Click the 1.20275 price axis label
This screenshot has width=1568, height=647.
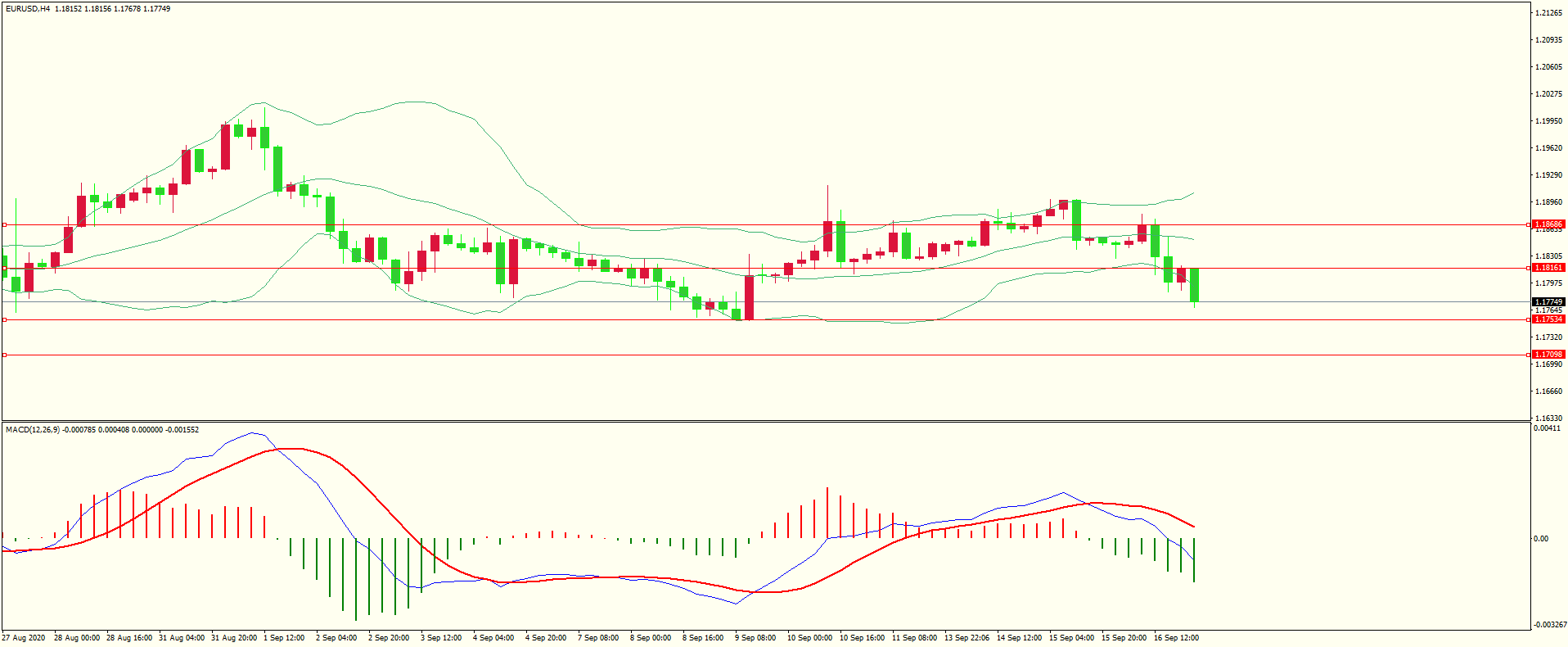(x=1548, y=94)
